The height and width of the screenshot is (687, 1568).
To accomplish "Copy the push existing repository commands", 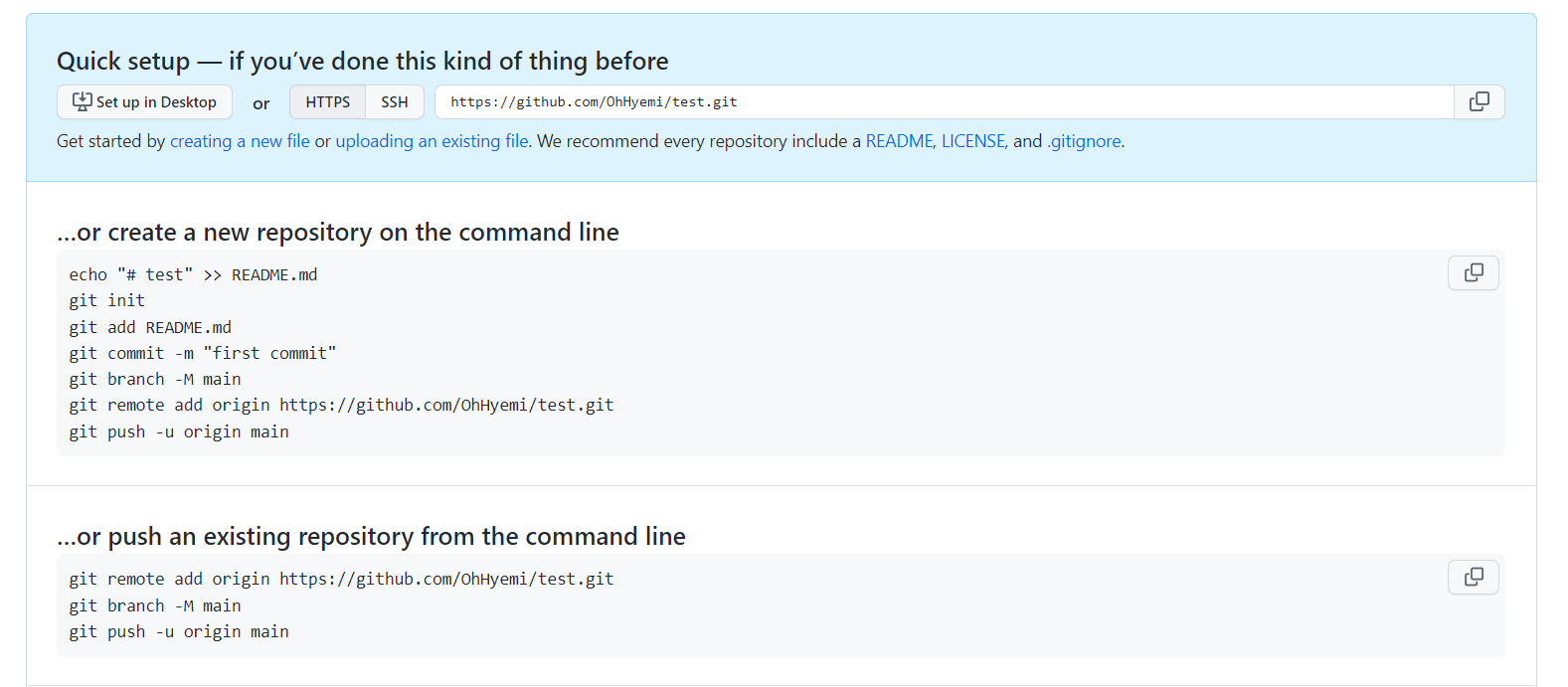I will (x=1474, y=577).
